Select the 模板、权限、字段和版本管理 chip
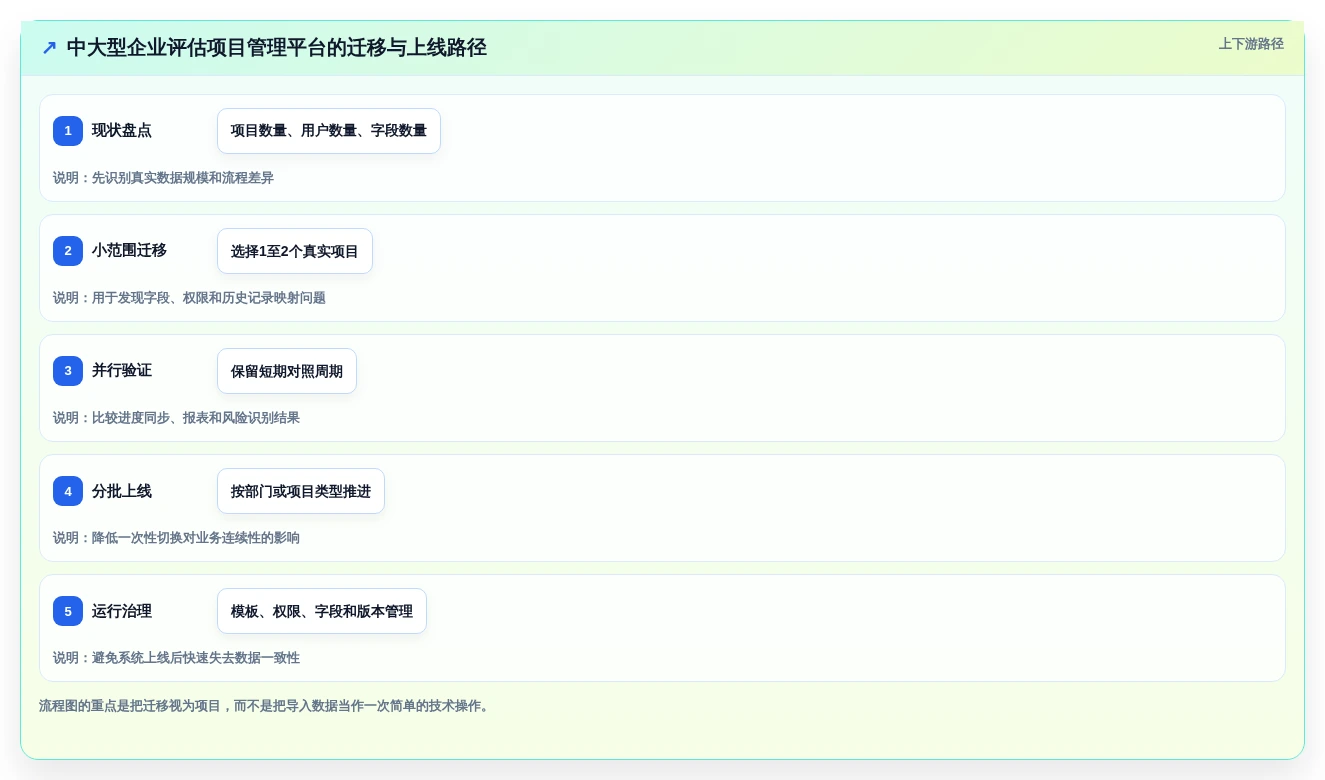Screen dimensions: 1325x780 pyautogui.click(x=322, y=611)
